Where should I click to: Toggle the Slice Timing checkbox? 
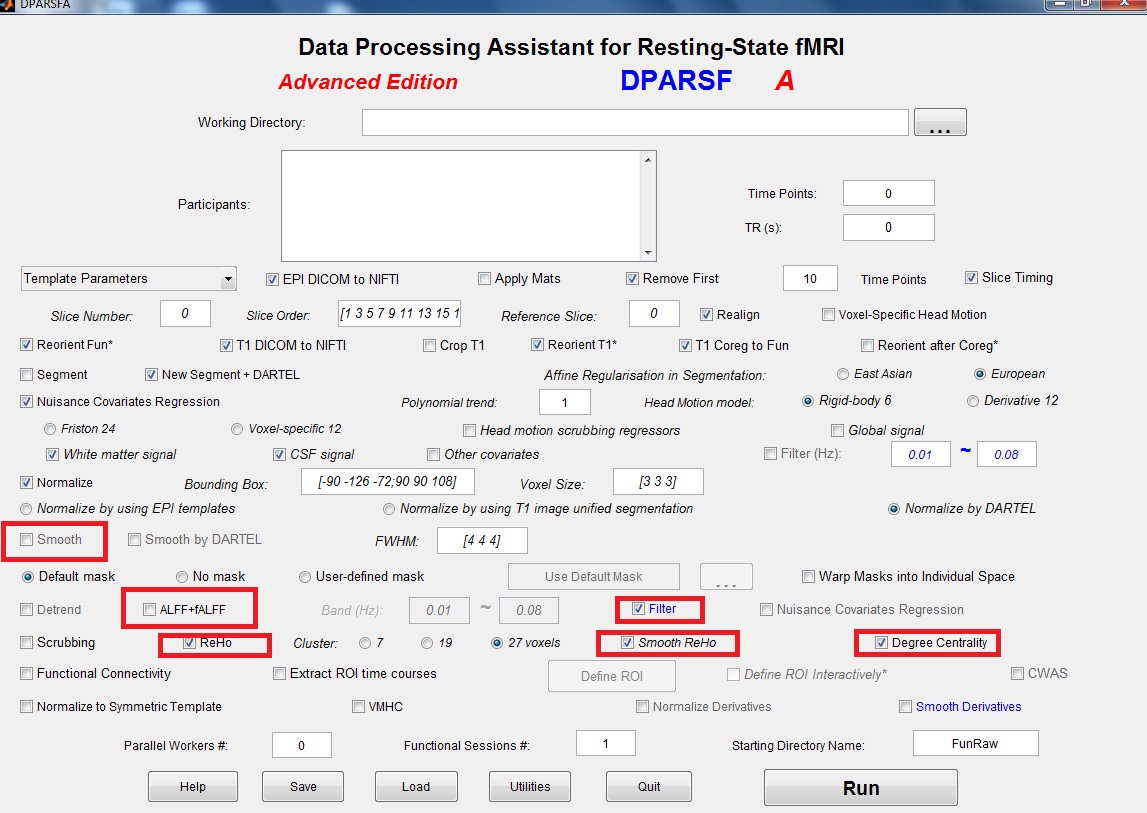click(x=971, y=277)
